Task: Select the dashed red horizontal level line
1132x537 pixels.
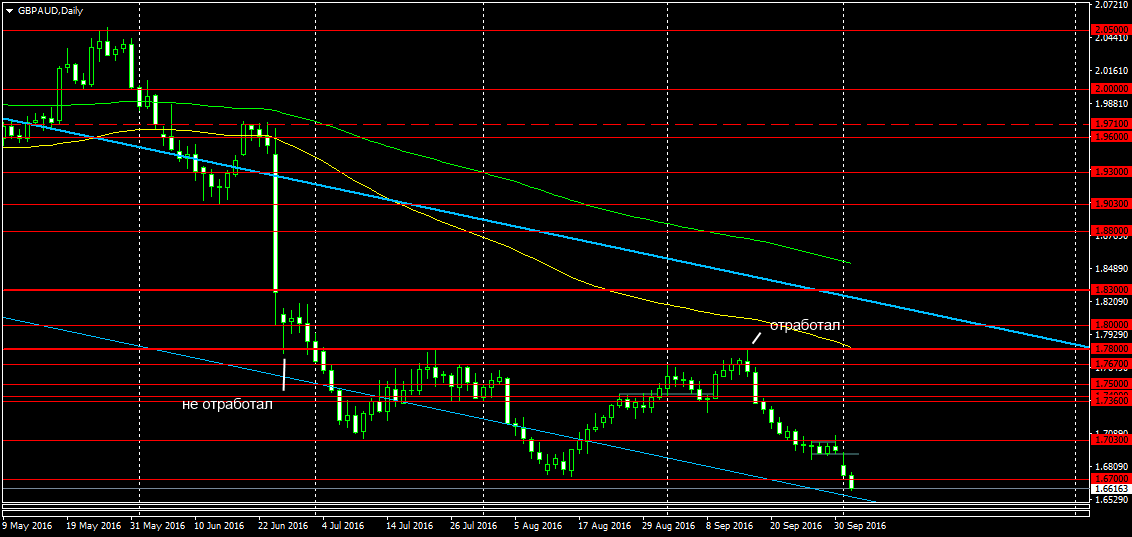Action: coord(547,125)
